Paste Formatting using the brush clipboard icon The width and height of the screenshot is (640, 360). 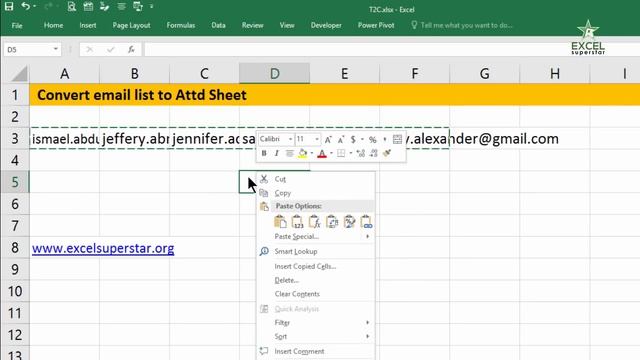point(349,222)
